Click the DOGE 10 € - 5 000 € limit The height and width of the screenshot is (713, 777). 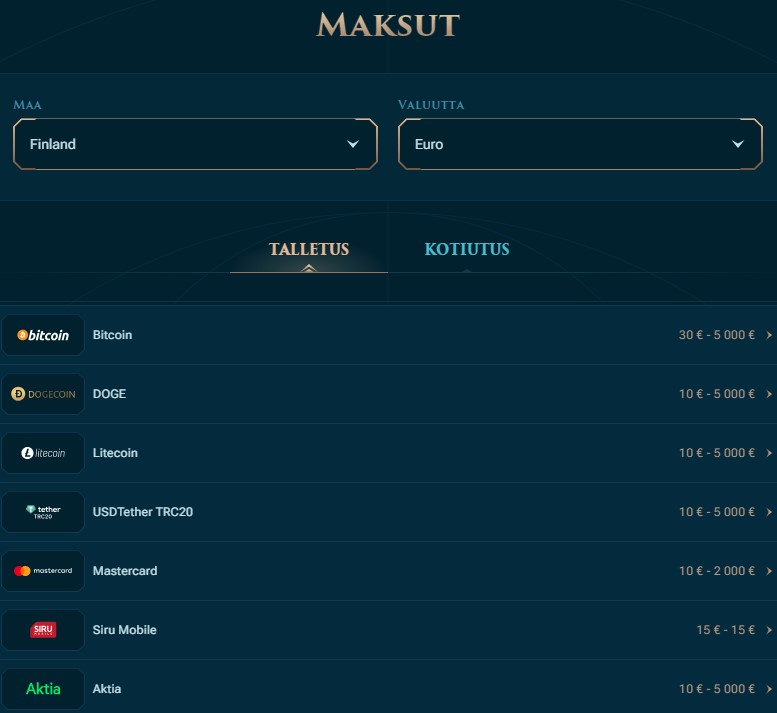tap(717, 394)
